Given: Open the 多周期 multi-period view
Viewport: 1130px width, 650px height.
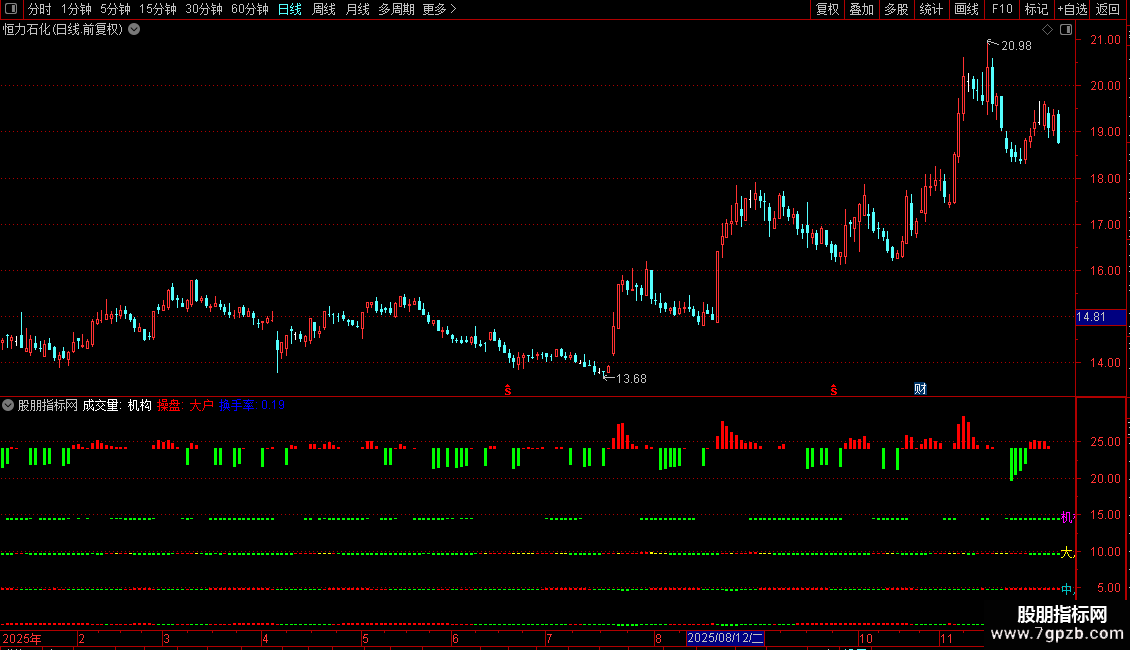Looking at the screenshot, I should click(396, 9).
